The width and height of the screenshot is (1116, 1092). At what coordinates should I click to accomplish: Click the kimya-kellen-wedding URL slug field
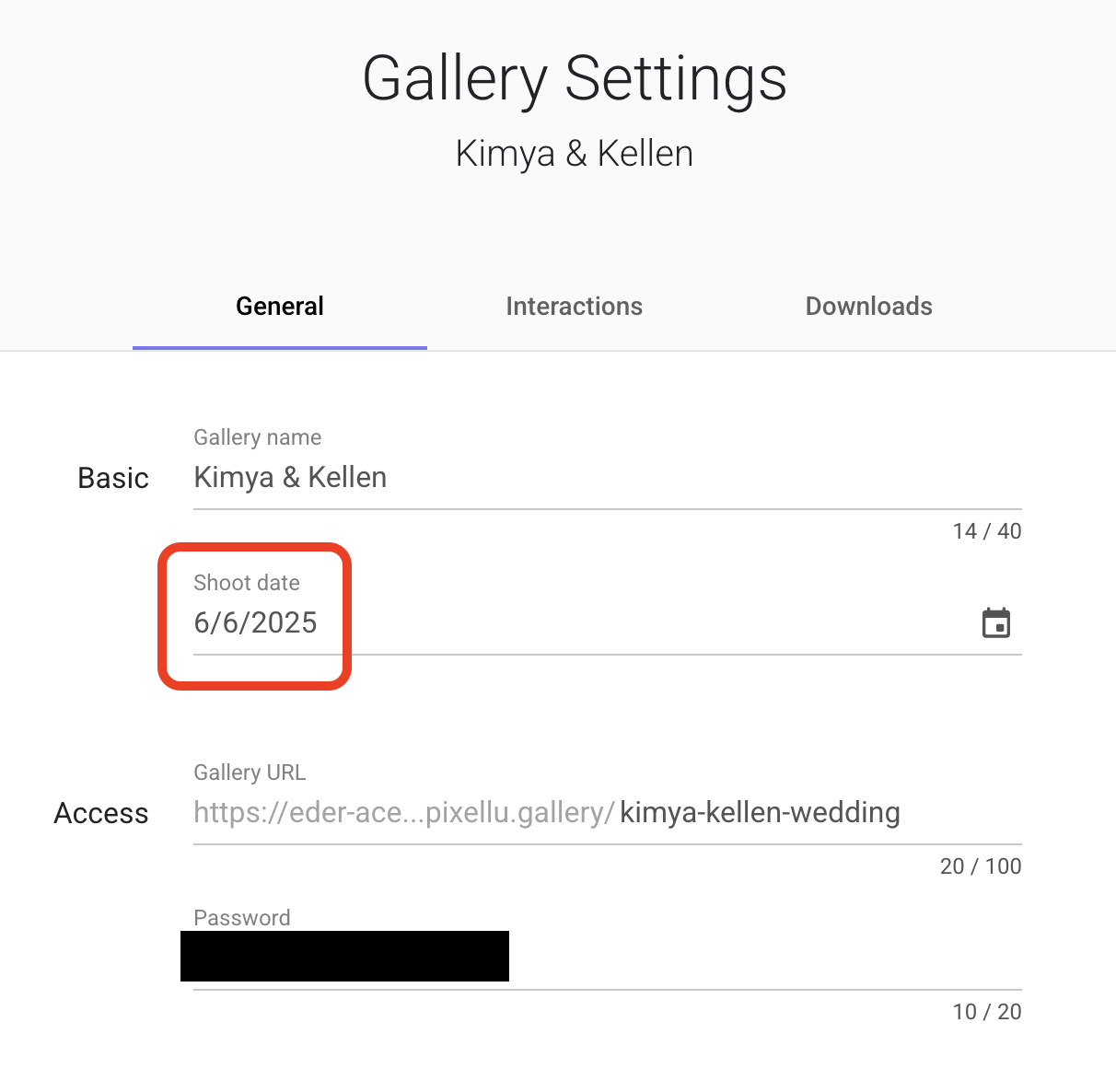click(761, 813)
